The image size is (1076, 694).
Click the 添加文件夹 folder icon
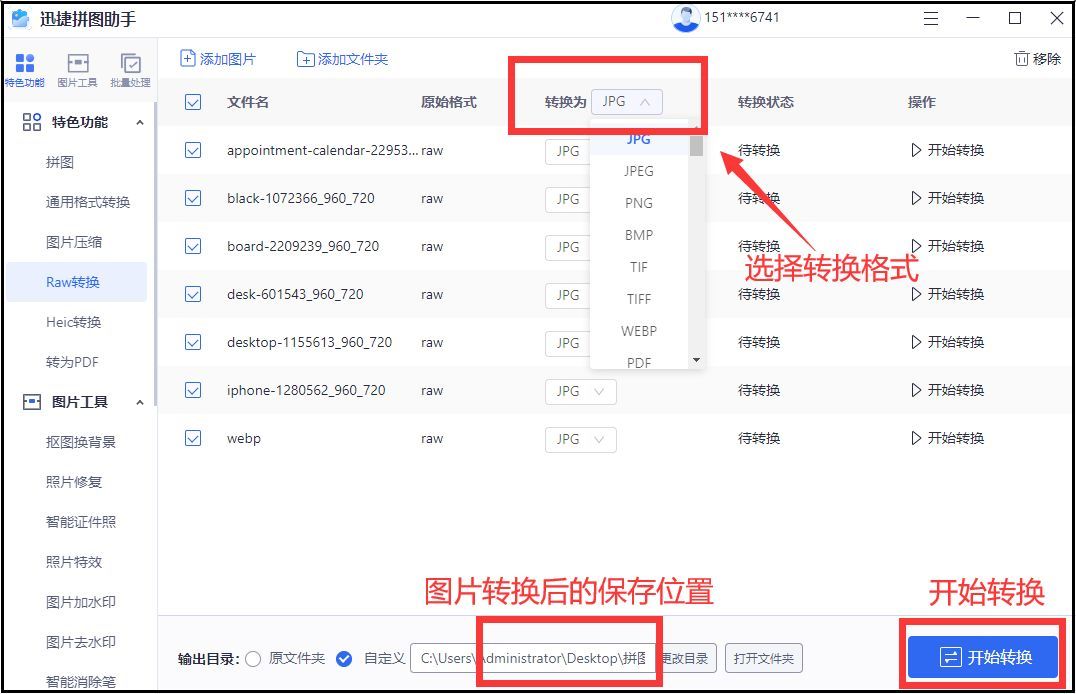click(x=305, y=60)
